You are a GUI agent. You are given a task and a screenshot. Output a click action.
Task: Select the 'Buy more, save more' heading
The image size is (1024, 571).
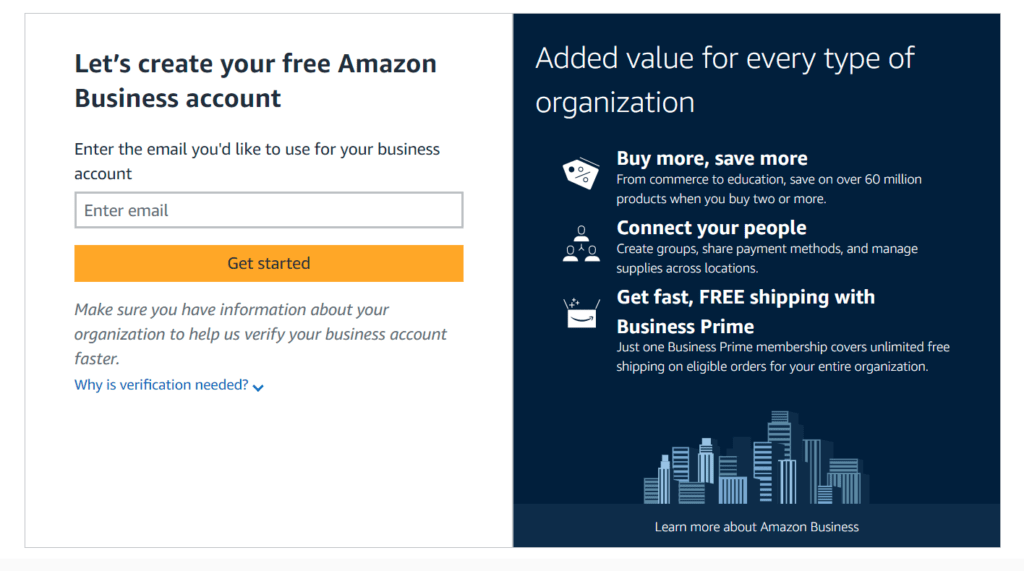click(x=711, y=158)
